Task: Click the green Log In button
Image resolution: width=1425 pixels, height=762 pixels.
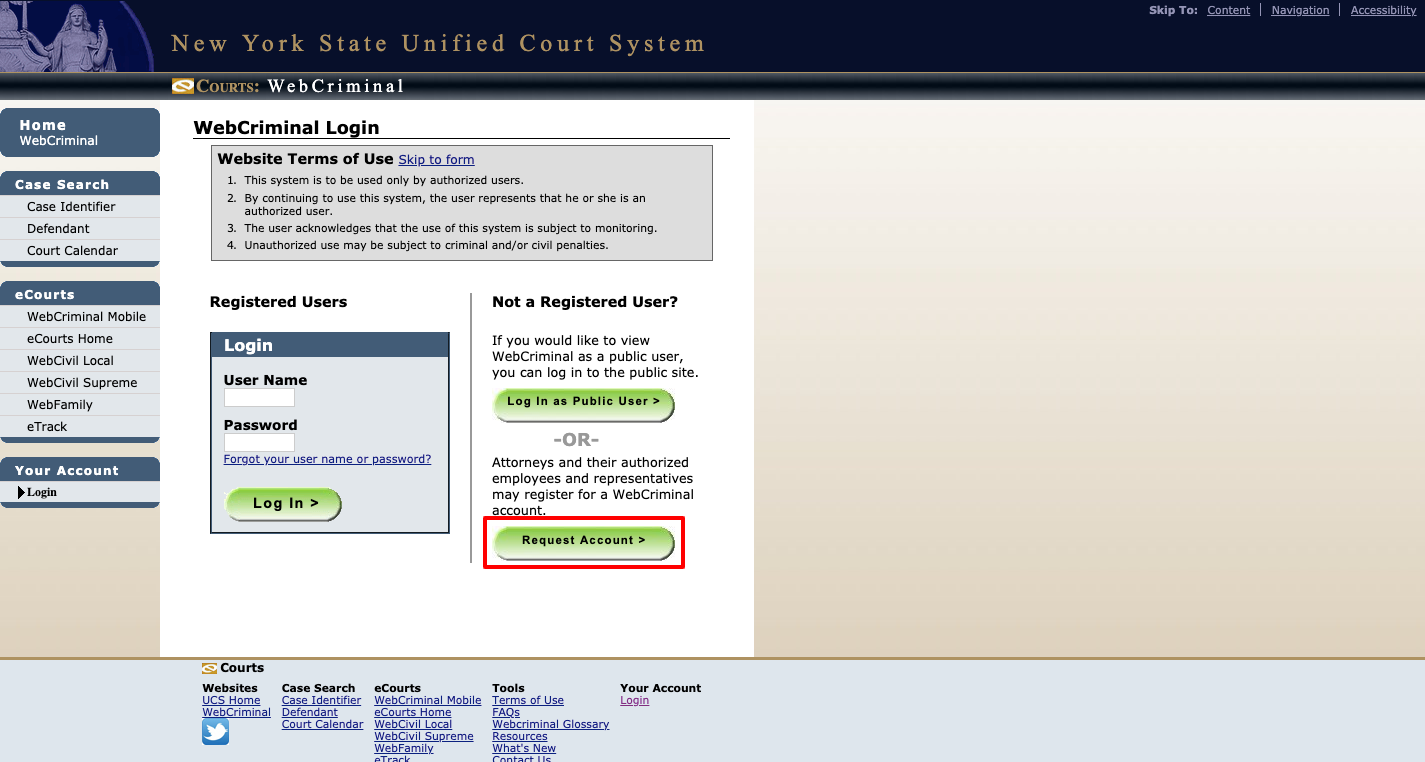Action: [x=284, y=504]
